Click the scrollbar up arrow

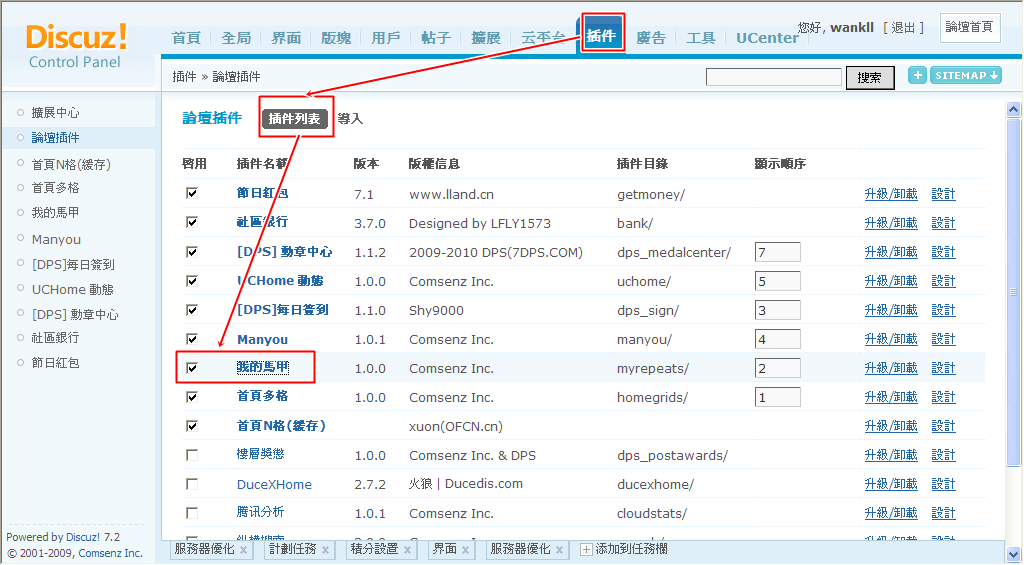click(x=1014, y=109)
